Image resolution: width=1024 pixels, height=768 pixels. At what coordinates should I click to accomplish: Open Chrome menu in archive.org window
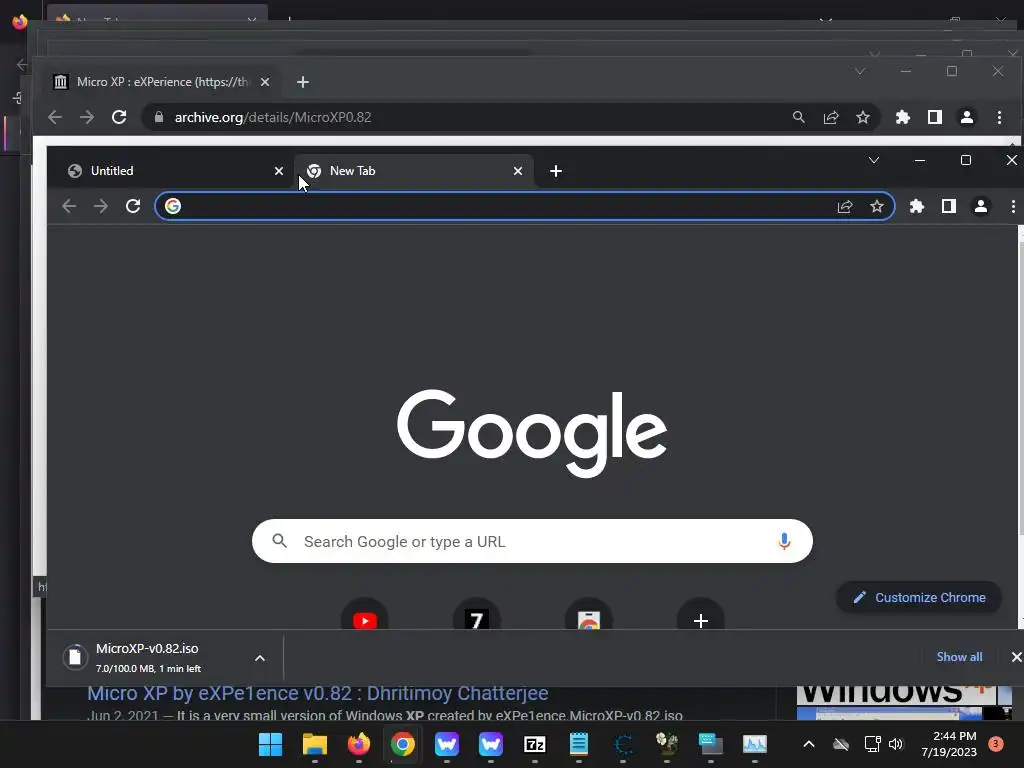click(x=999, y=118)
